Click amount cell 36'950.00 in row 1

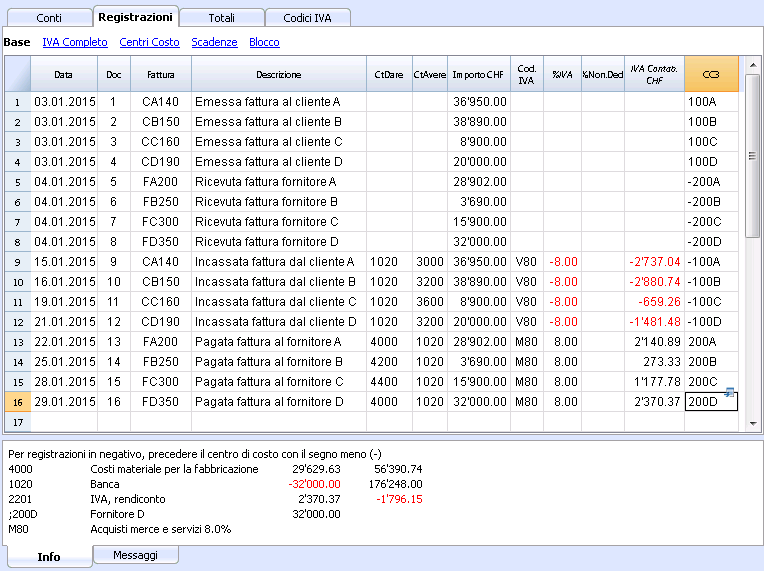(x=479, y=102)
